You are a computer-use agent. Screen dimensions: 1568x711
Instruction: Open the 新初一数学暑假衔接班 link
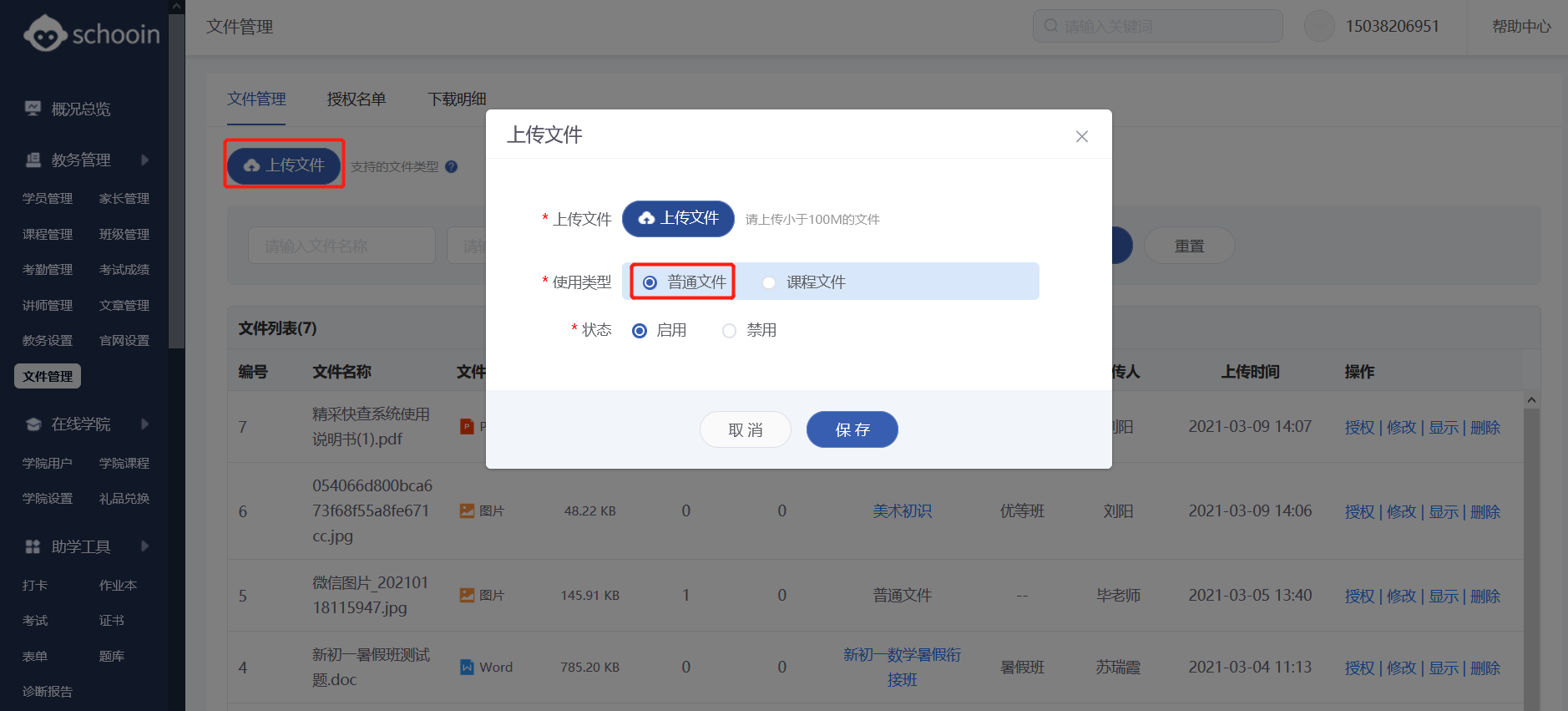(x=903, y=667)
